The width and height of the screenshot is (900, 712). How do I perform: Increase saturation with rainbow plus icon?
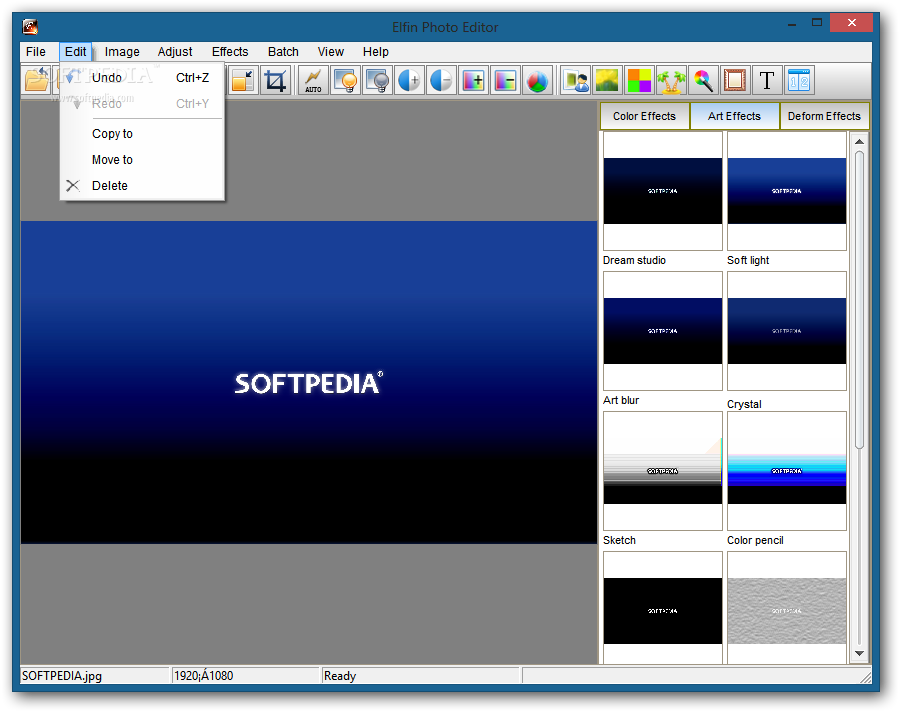(474, 80)
